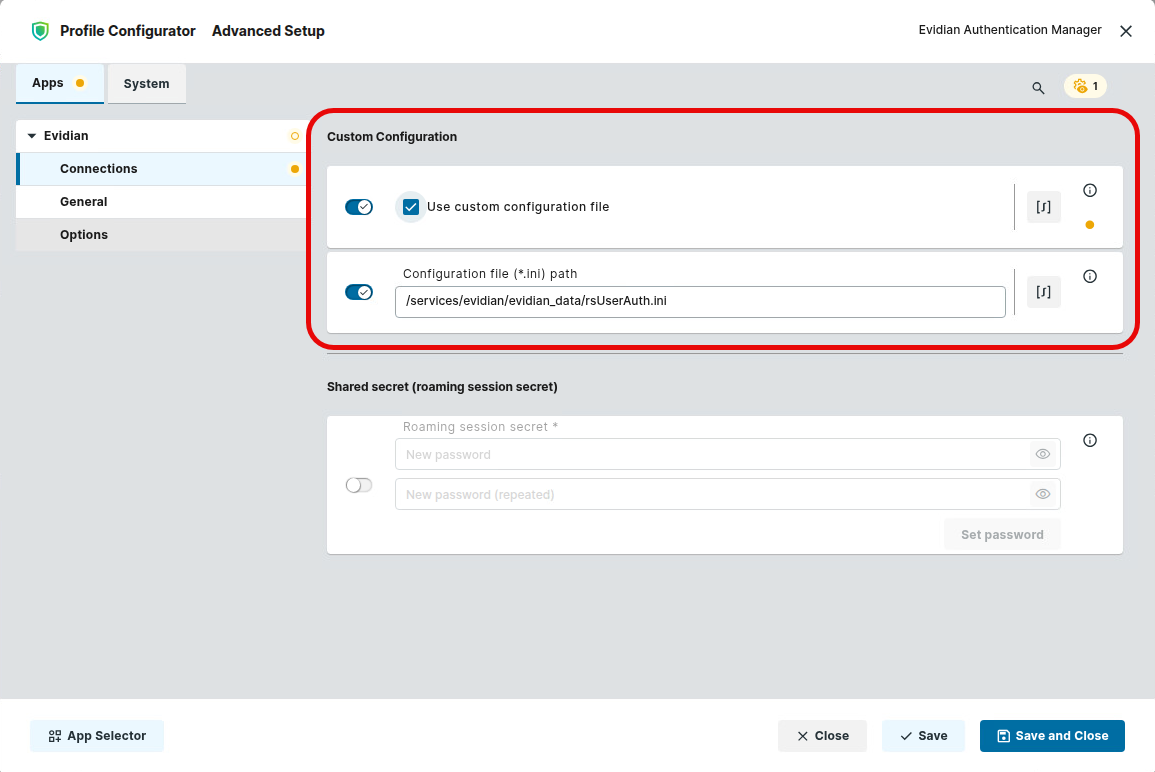Open variable picker for custom configuration file

[x=1044, y=207]
